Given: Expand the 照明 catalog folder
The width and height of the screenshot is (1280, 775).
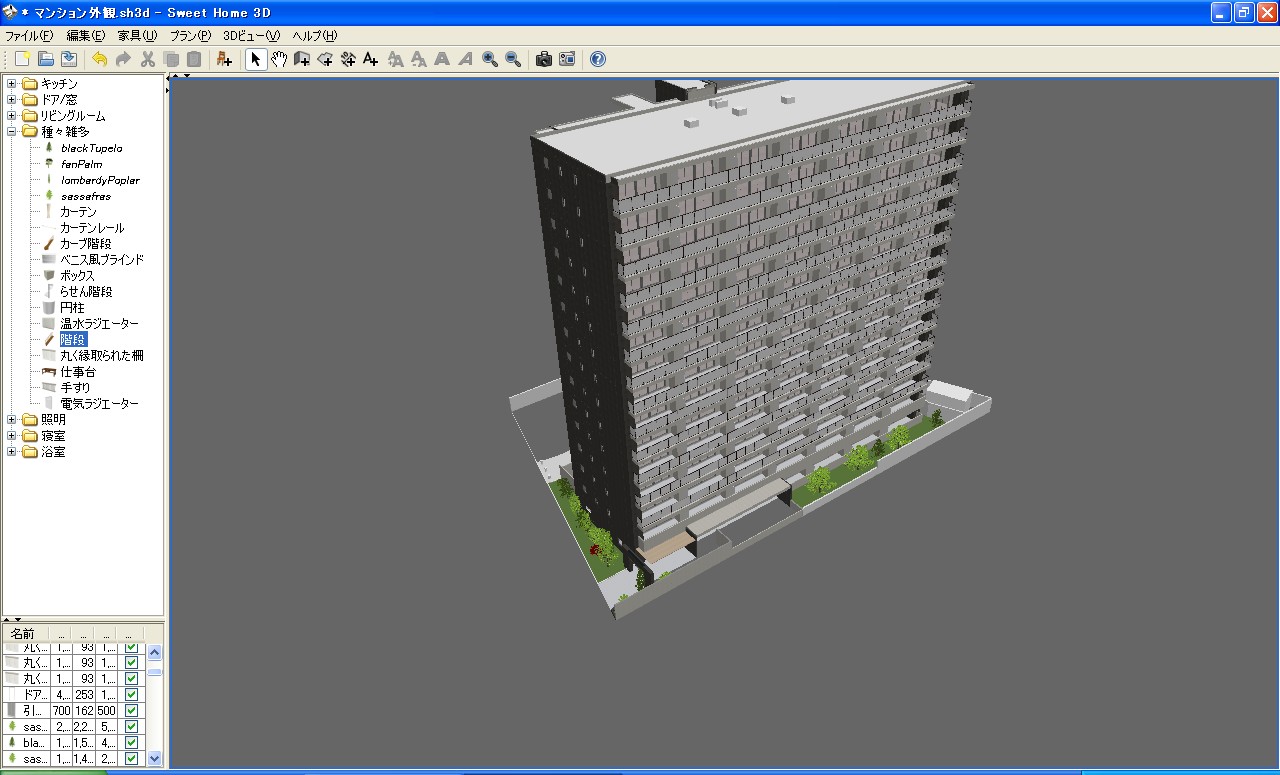Looking at the screenshot, I should tap(12, 420).
